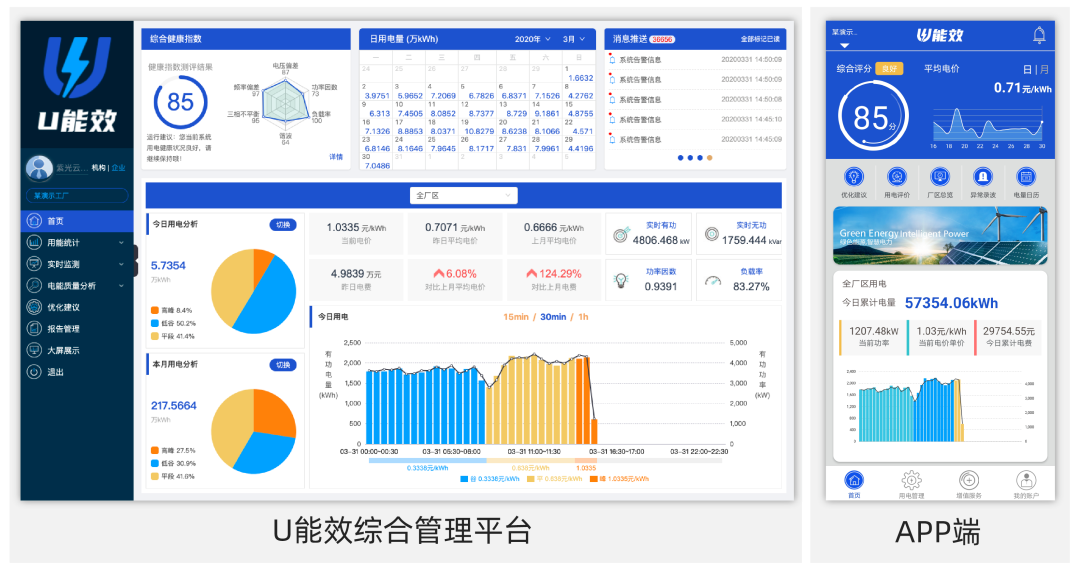Image resolution: width=1080 pixels, height=569 pixels.
Task: Click the 优化建议 sidebar icon
Action: click(x=34, y=307)
